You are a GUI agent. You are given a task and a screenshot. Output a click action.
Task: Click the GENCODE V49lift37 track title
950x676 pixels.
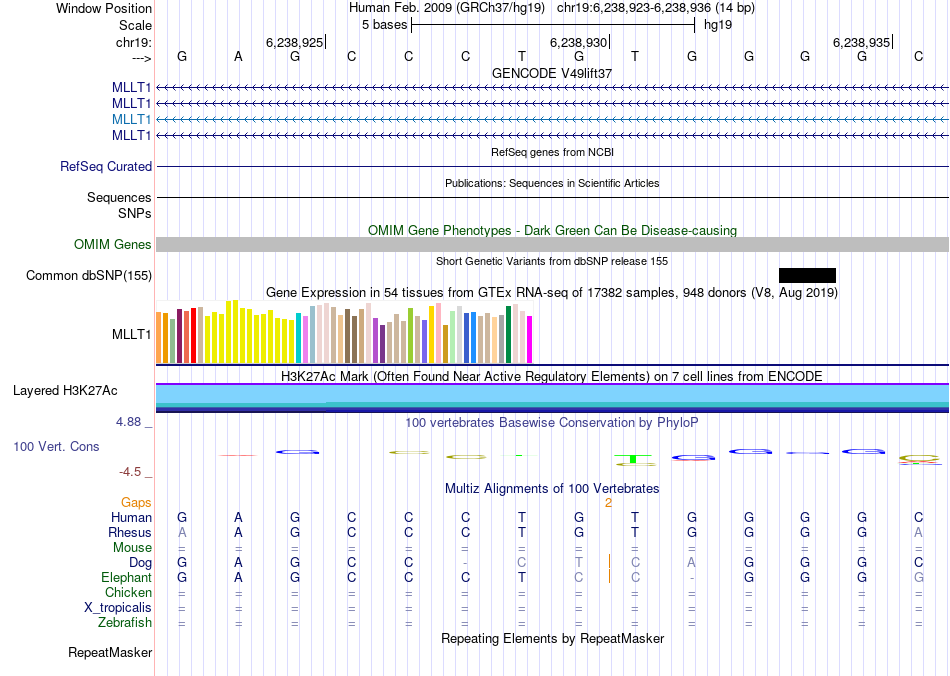tap(552, 74)
